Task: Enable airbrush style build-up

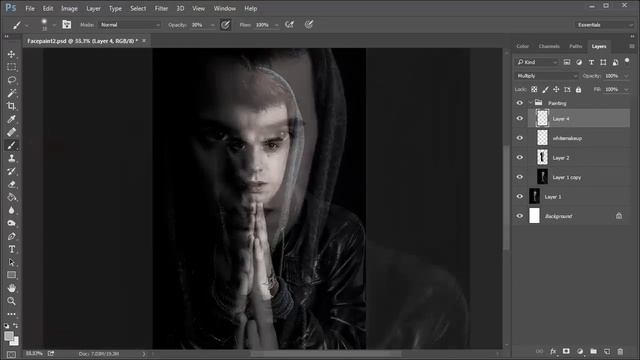Action: pyautogui.click(x=289, y=25)
